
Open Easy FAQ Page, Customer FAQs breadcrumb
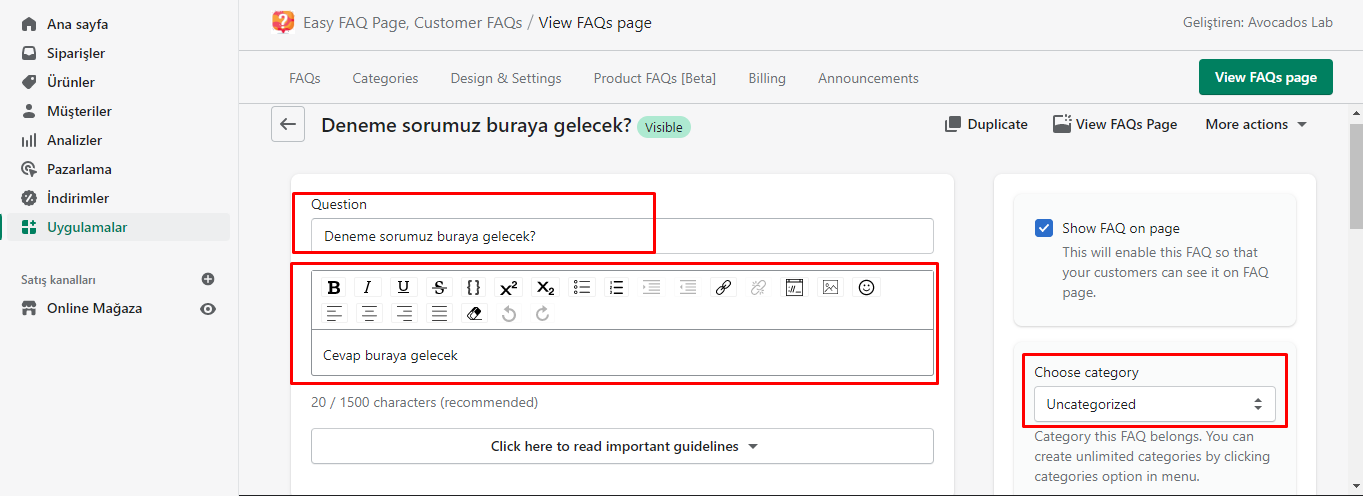[412, 22]
